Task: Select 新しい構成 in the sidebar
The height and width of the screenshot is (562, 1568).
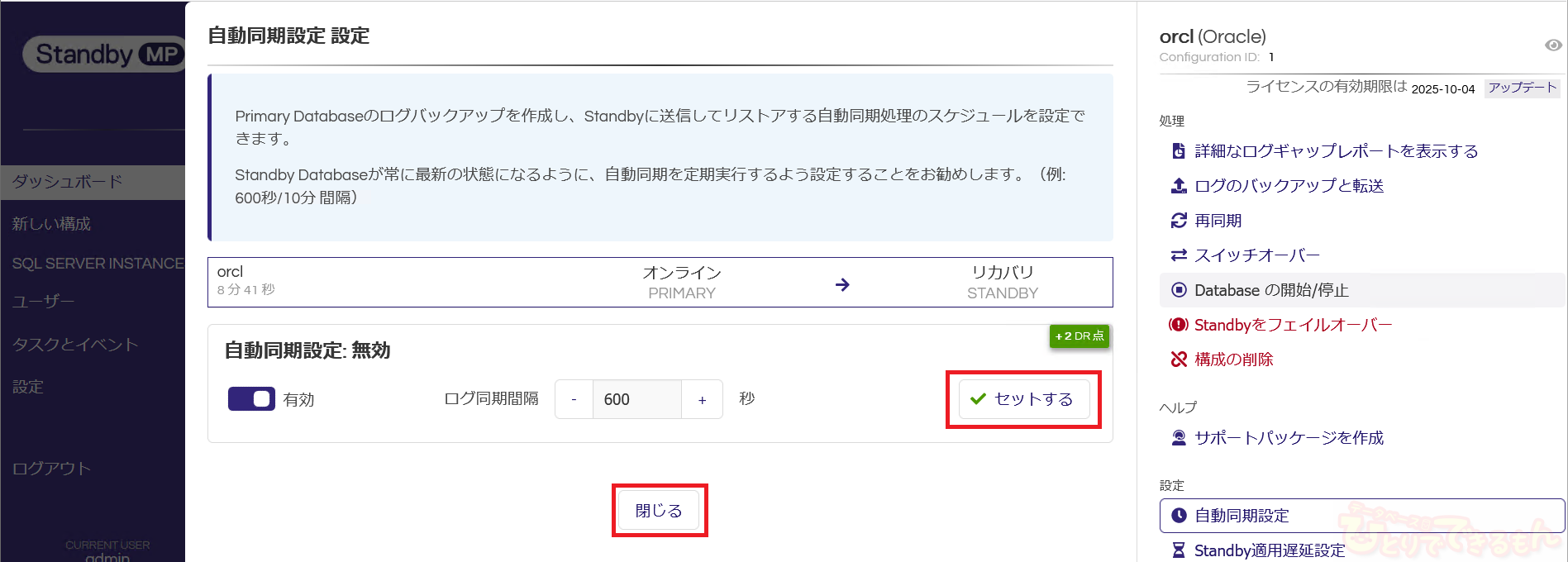Action: point(51,224)
